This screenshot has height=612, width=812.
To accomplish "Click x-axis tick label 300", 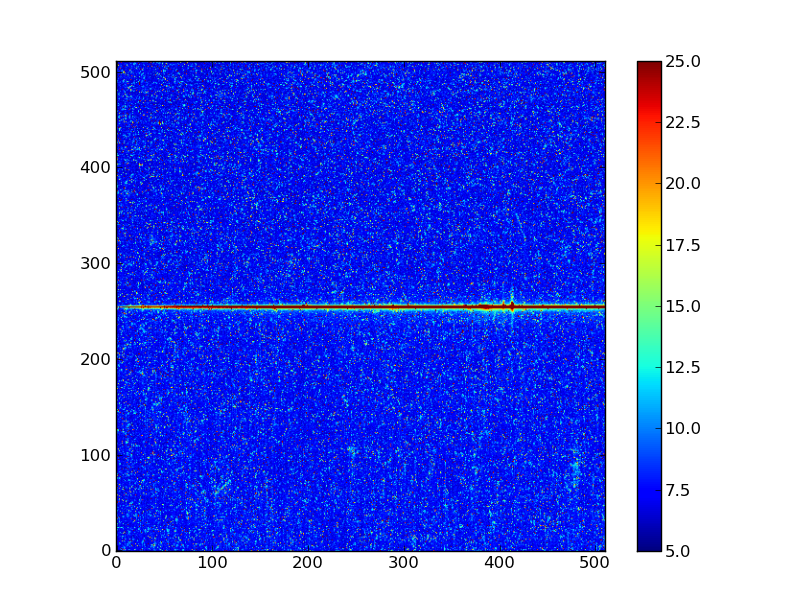I will point(403,563).
